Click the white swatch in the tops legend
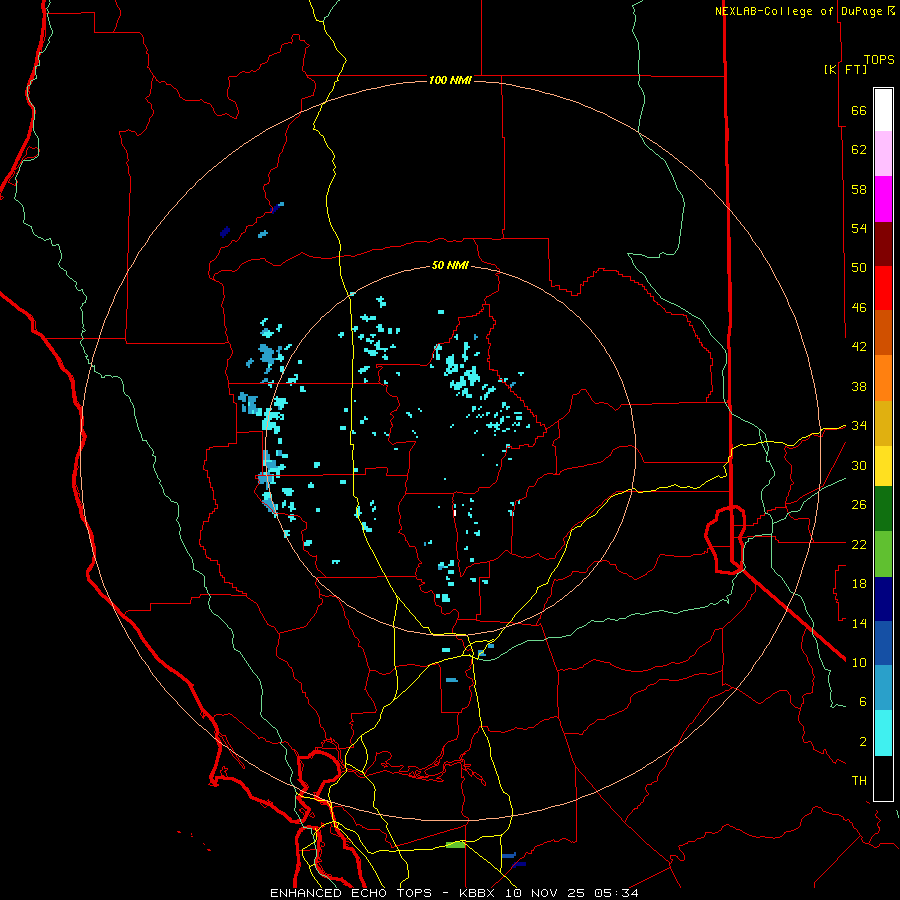This screenshot has width=900, height=900. tap(883, 110)
